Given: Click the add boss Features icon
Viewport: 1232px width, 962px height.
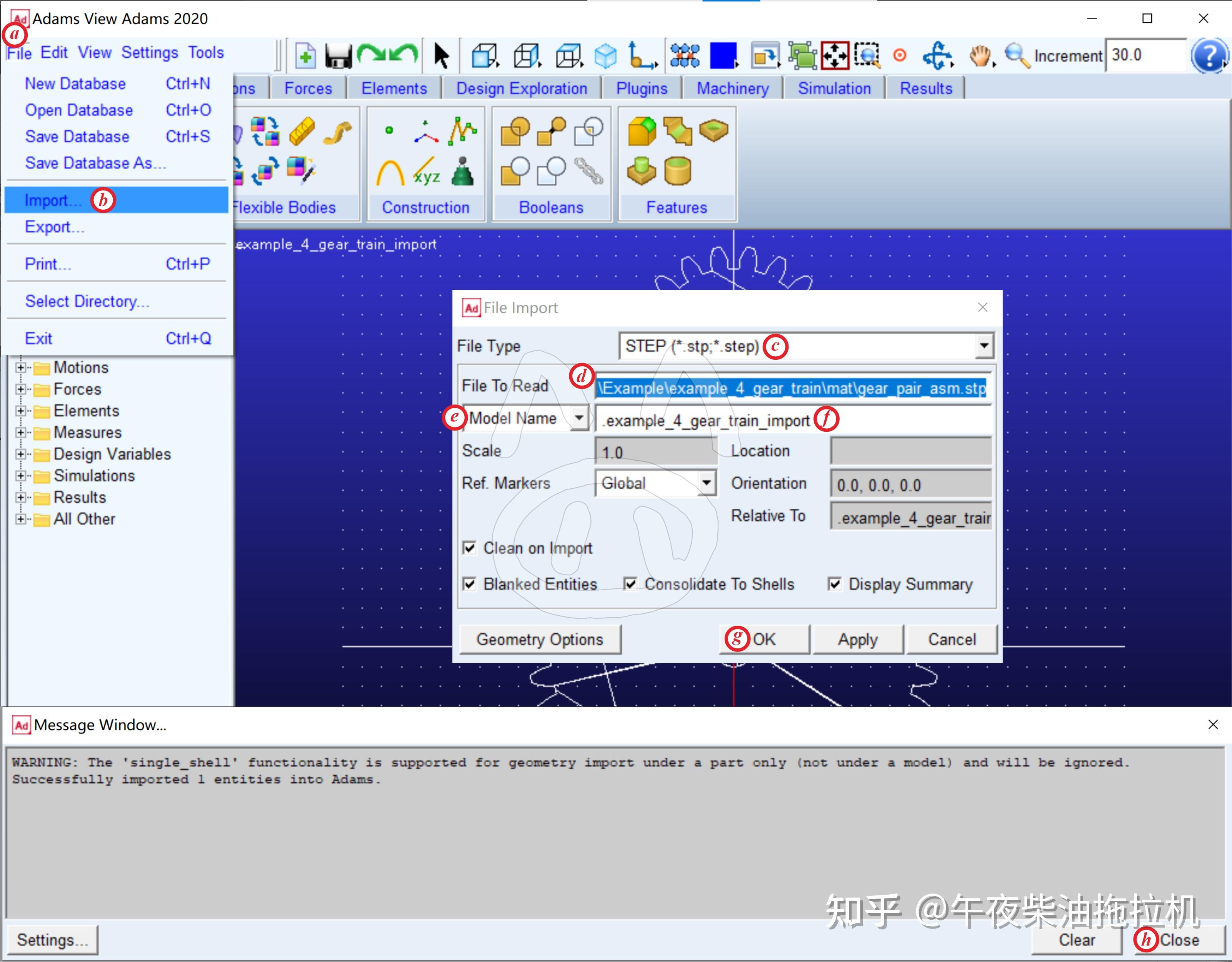Looking at the screenshot, I should click(x=641, y=171).
